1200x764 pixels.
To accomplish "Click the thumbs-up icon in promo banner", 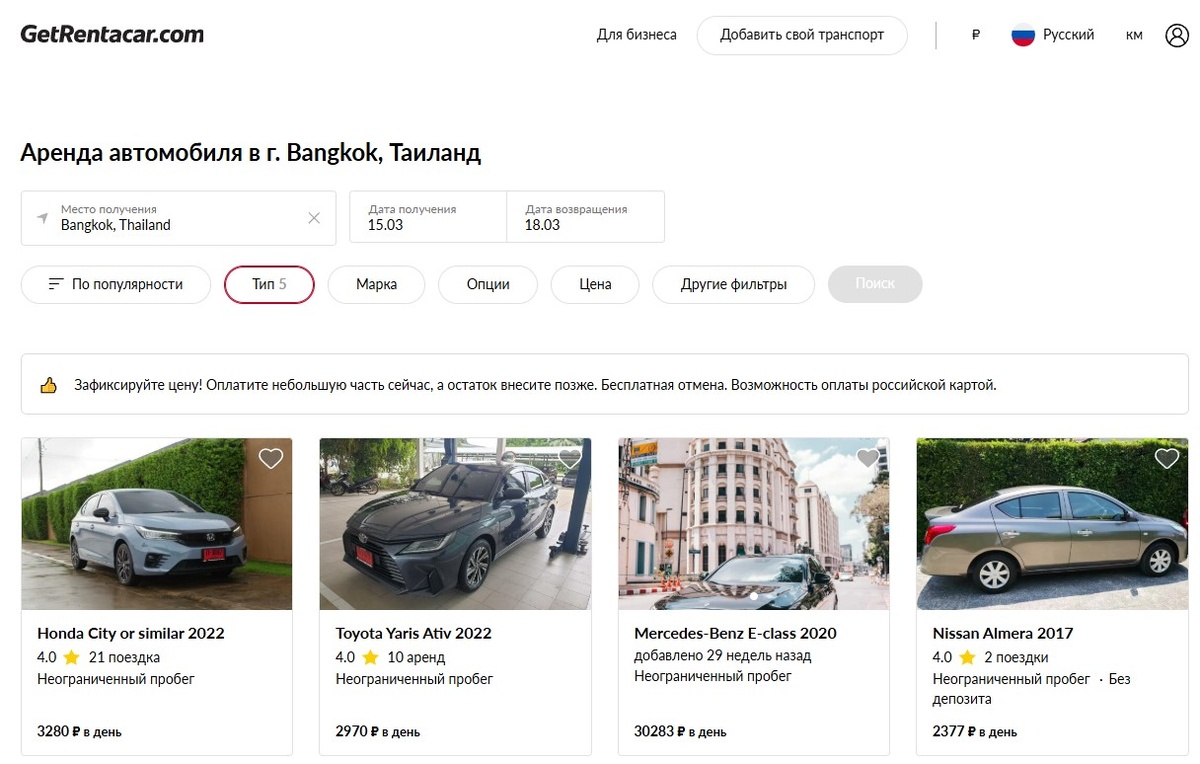I will point(48,385).
